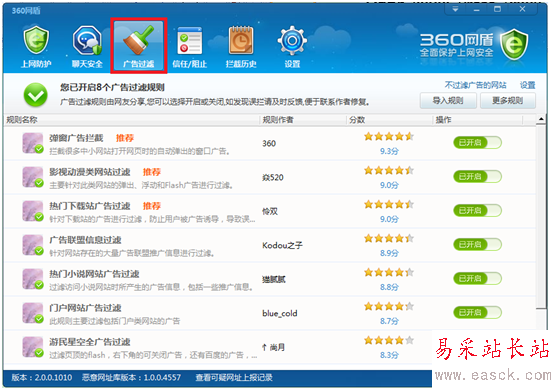Viewport: 552px width, 390px height.
Task: Click the 360网盾 shield logo
Action: coord(514,45)
